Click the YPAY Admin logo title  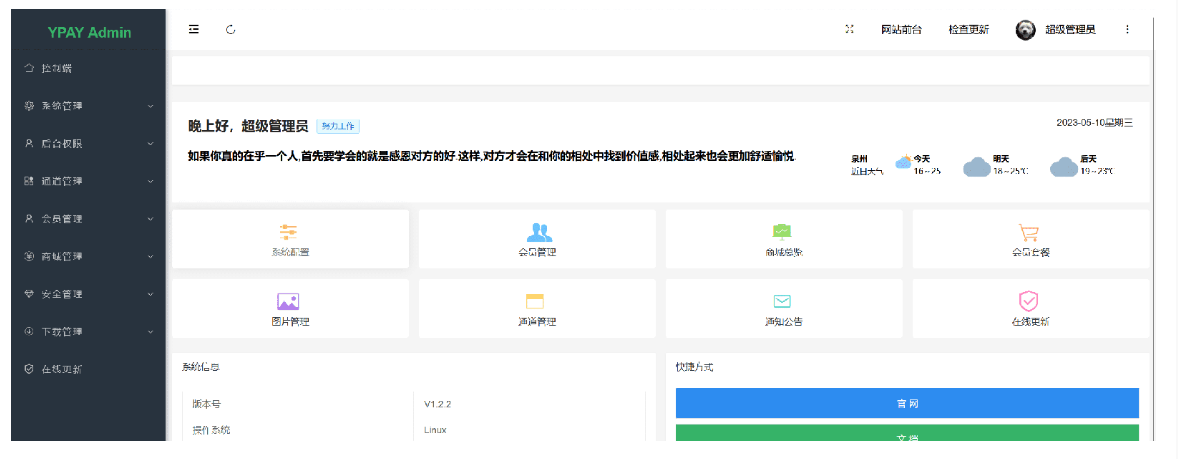[x=89, y=32]
